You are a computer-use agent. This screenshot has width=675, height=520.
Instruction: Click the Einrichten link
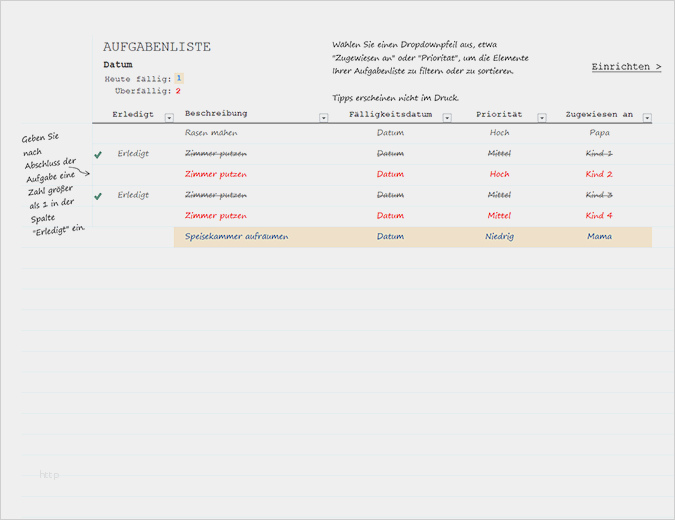coord(626,67)
